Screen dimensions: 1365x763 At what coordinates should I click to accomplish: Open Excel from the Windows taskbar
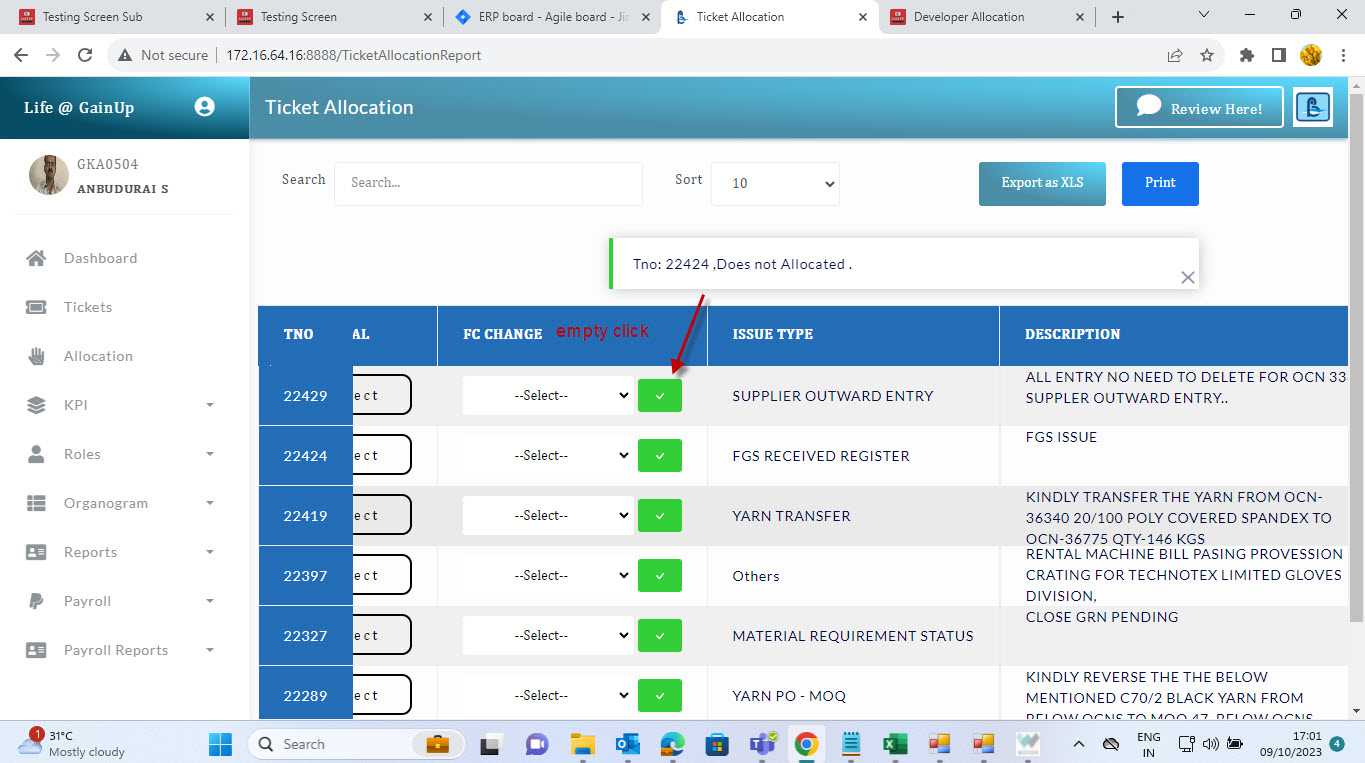tap(893, 744)
